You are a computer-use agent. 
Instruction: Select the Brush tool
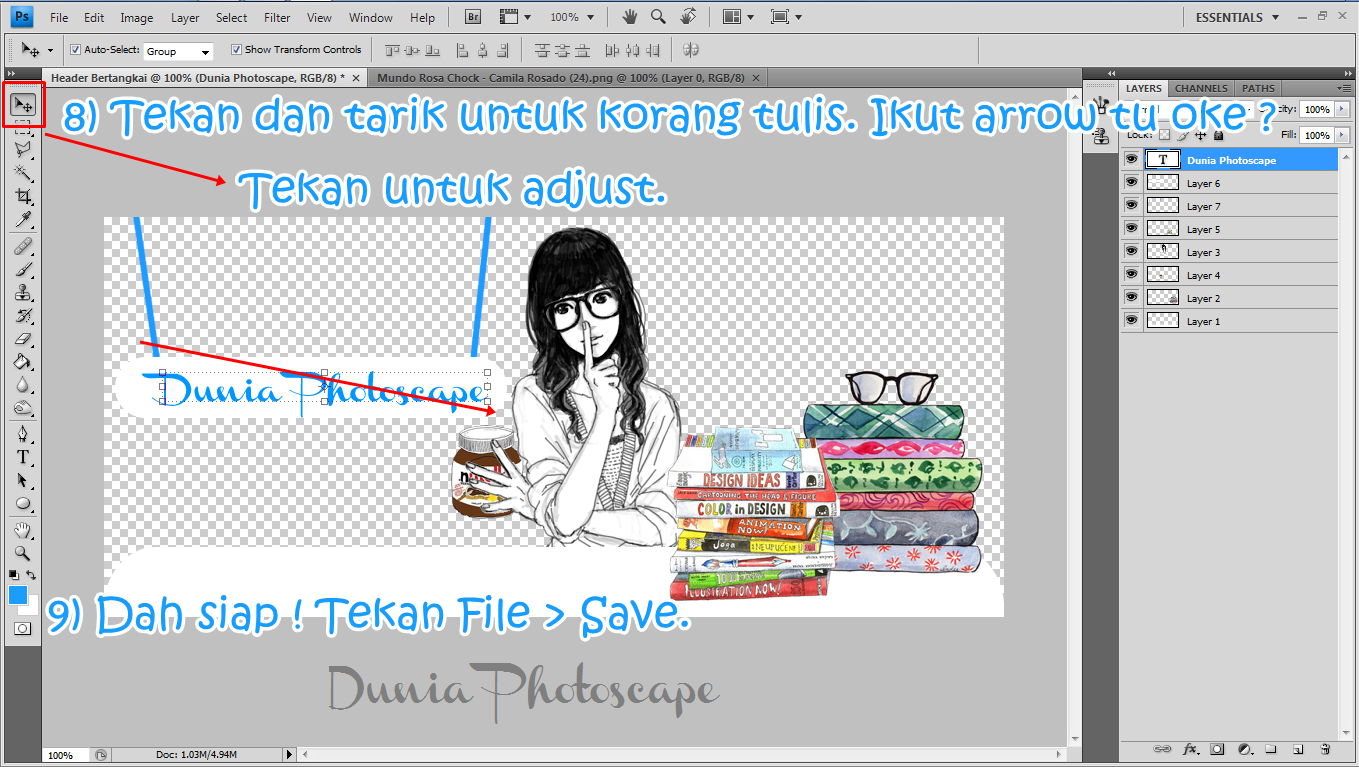pyautogui.click(x=24, y=269)
